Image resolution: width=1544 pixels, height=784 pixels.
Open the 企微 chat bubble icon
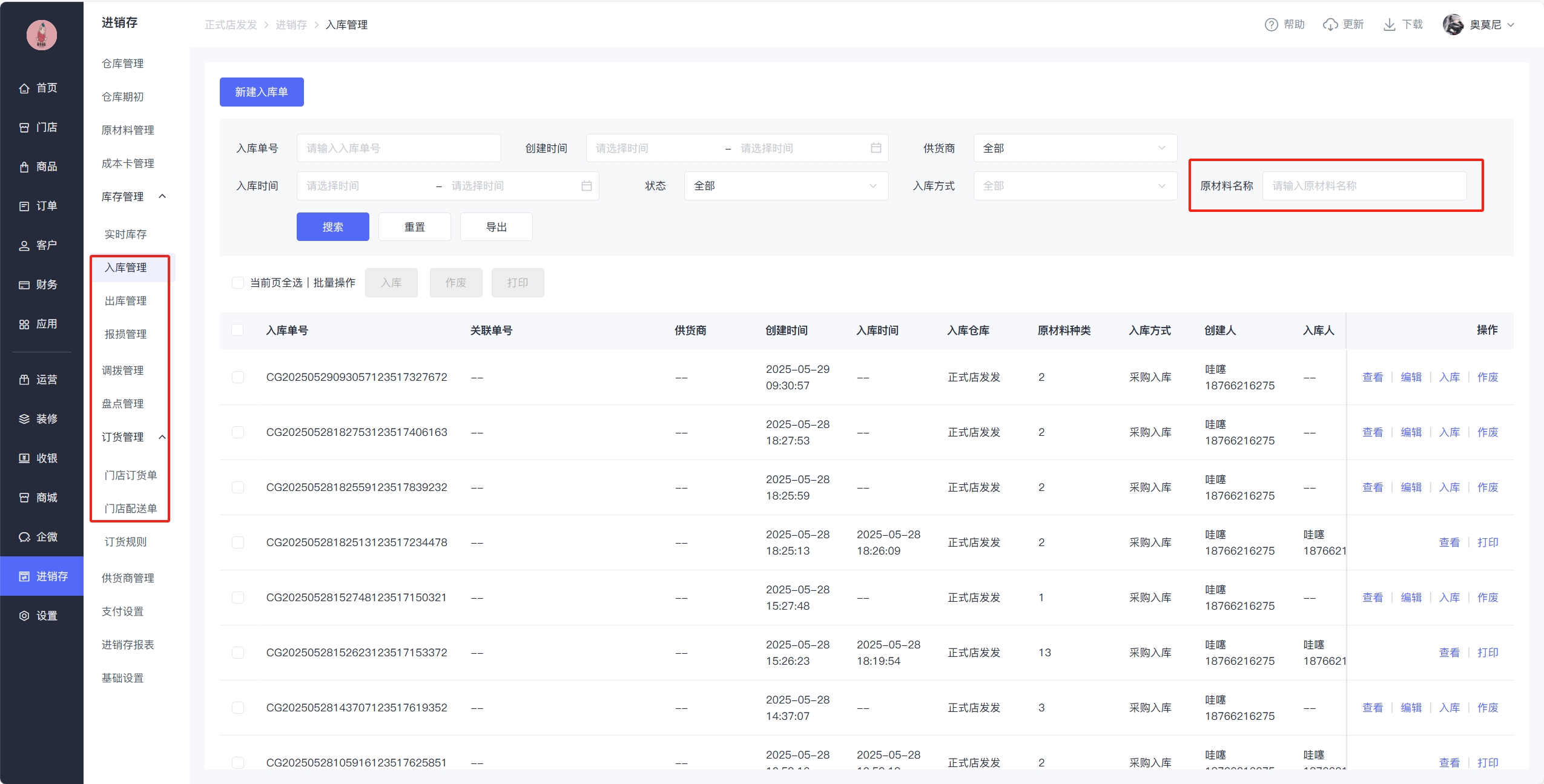pyautogui.click(x=24, y=537)
